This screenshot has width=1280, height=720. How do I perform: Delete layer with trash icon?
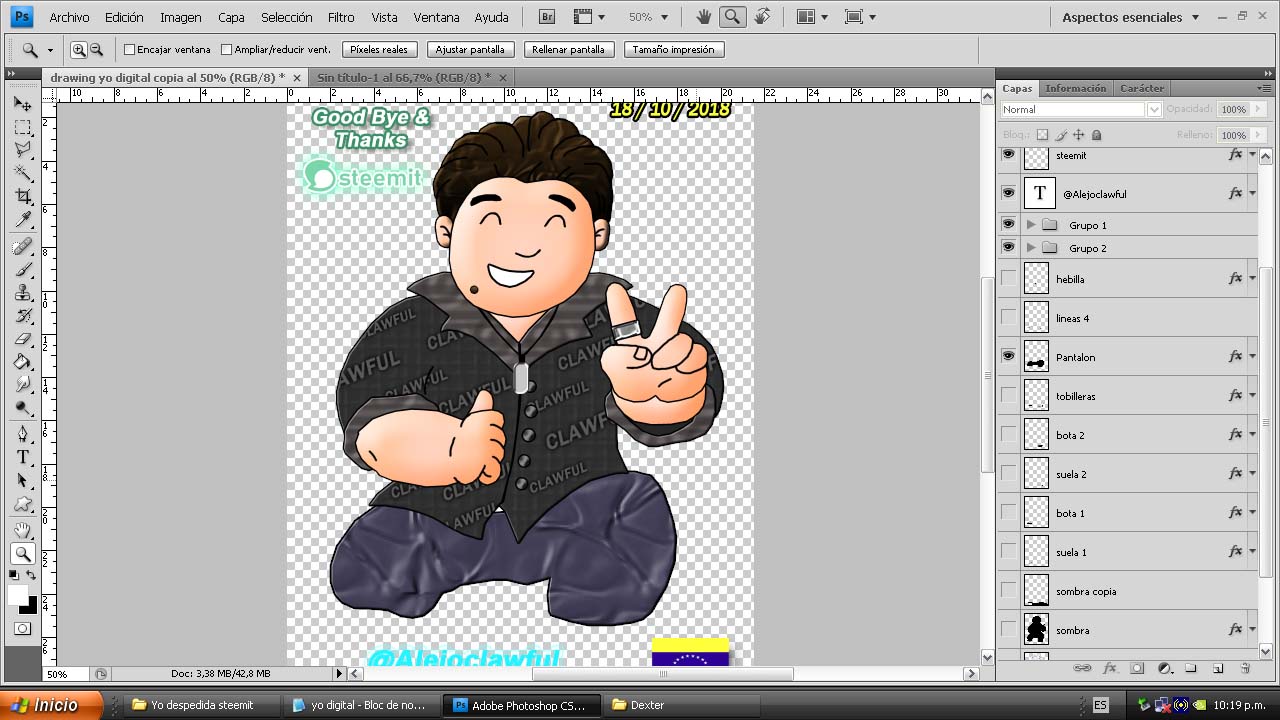tap(1245, 668)
